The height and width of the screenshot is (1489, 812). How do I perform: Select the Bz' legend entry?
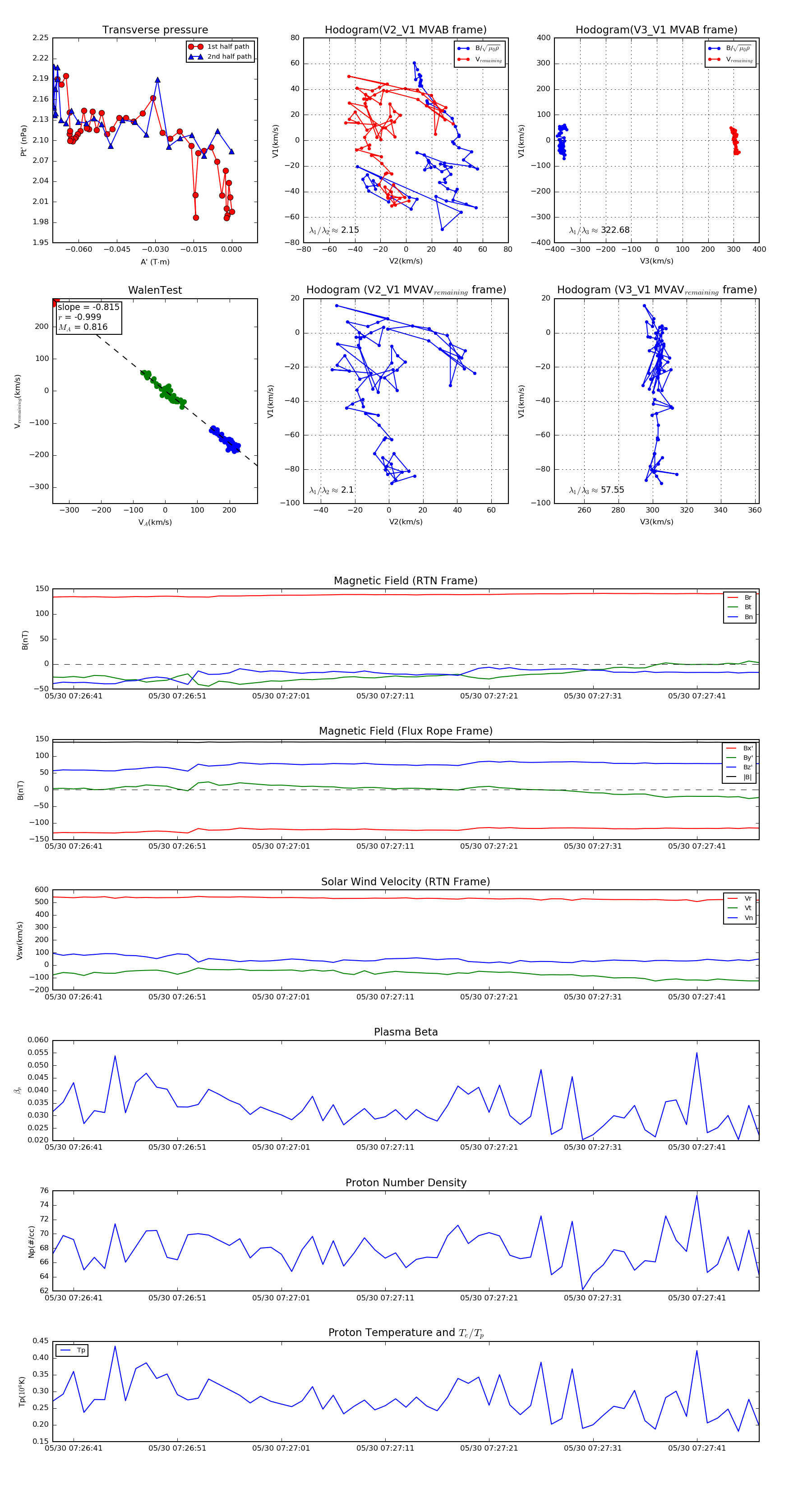(x=739, y=767)
